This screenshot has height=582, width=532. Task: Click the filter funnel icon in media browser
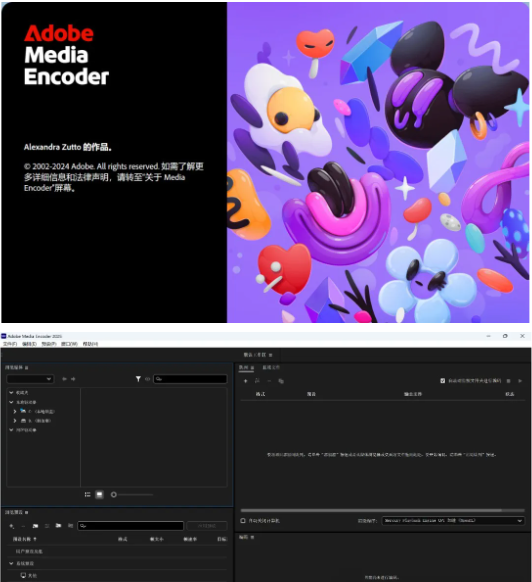(138, 379)
